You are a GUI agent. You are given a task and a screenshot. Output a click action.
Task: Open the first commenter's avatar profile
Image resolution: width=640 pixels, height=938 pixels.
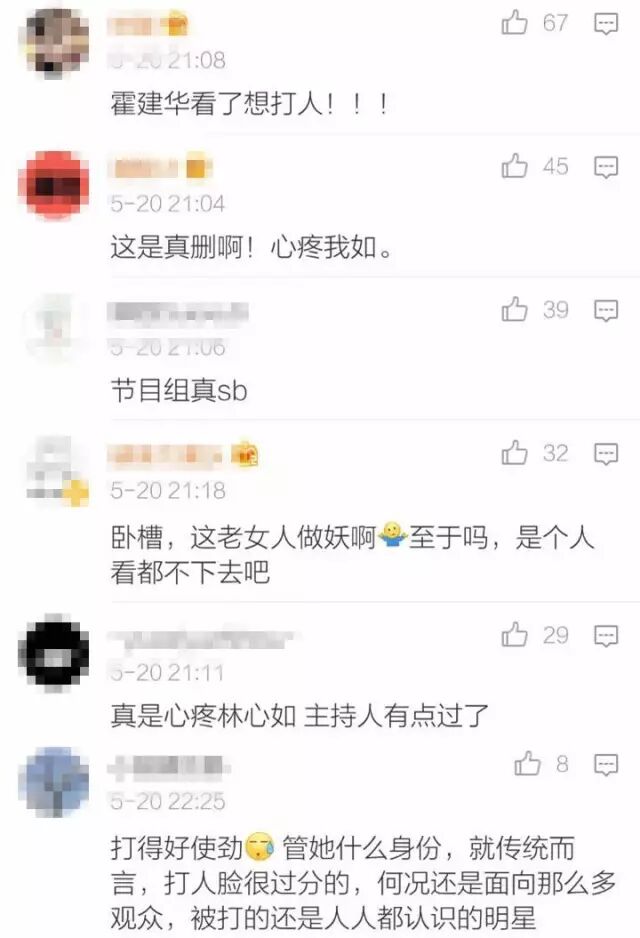[x=54, y=41]
